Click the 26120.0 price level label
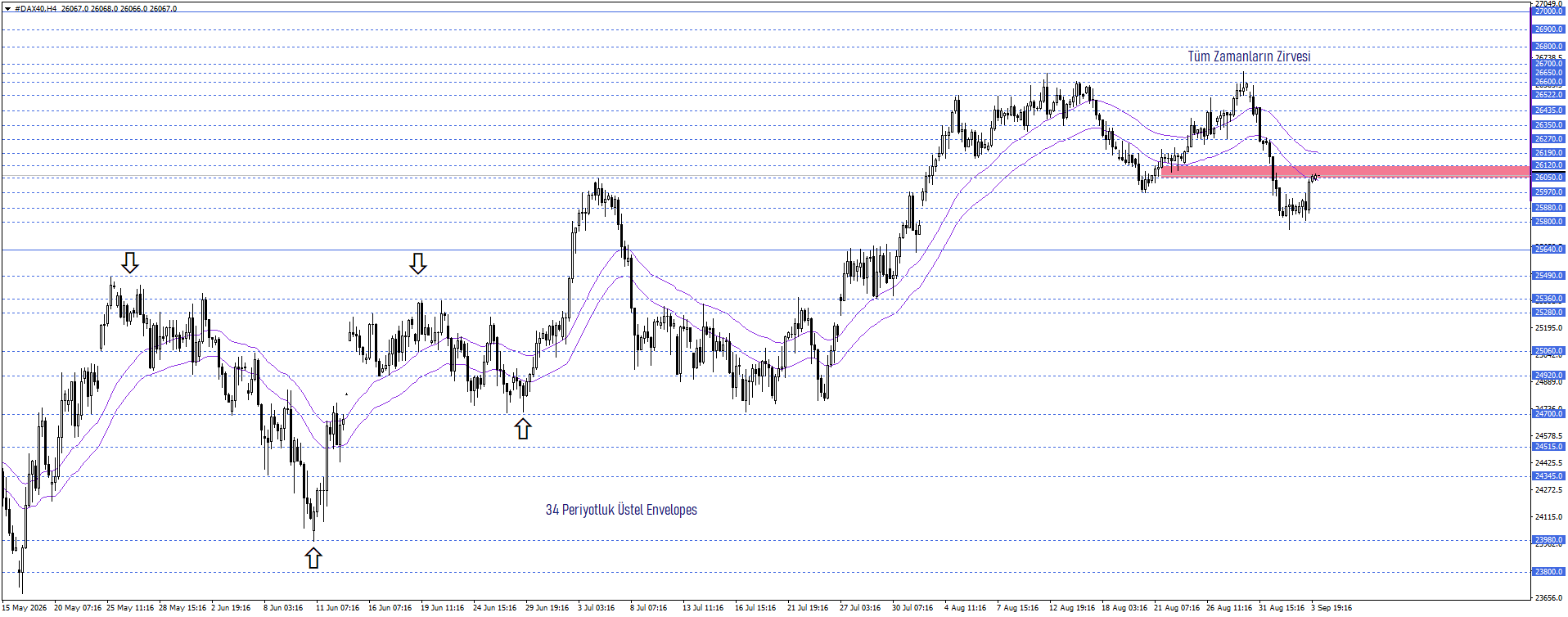This screenshot has width=1568, height=617. click(x=1548, y=165)
